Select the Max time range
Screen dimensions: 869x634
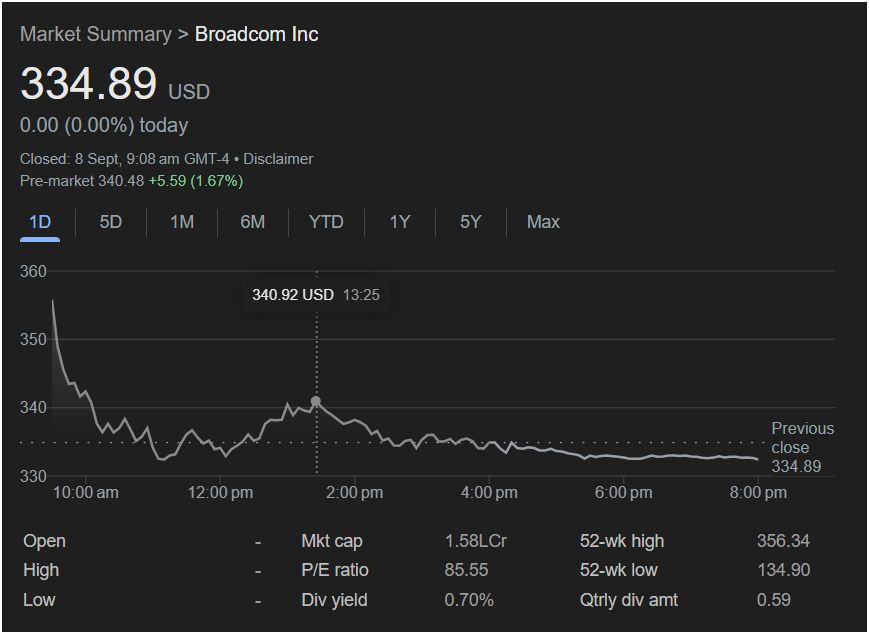click(543, 222)
